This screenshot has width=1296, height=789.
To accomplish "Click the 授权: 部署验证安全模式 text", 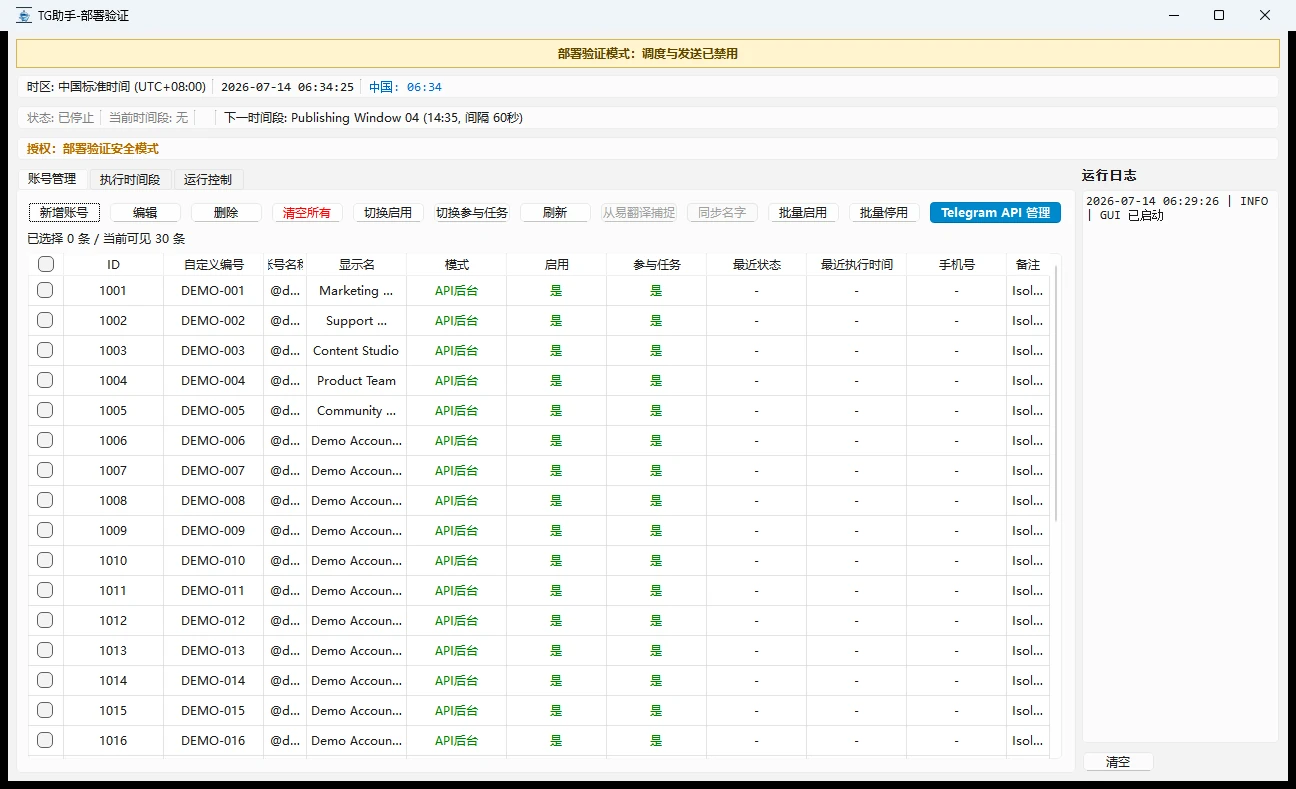I will point(93,149).
